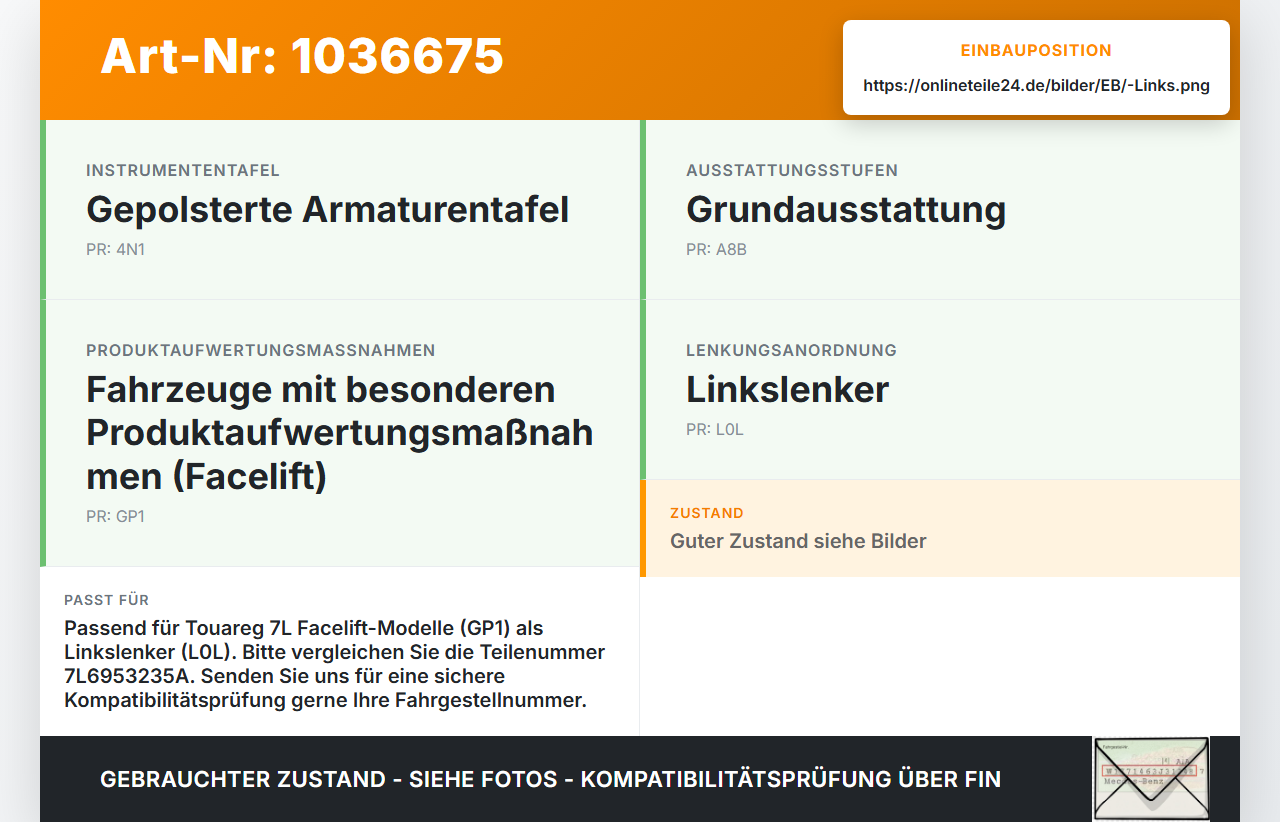
Task: Click the Passt für section label
Action: click(x=107, y=600)
